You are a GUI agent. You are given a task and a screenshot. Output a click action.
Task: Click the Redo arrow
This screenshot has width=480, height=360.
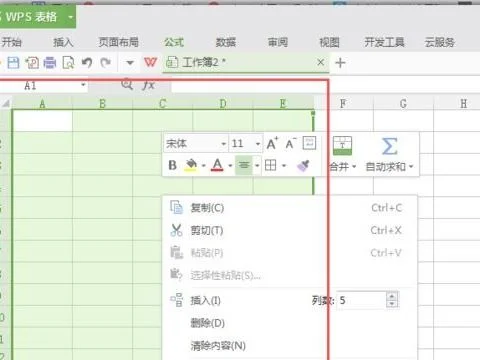point(106,62)
